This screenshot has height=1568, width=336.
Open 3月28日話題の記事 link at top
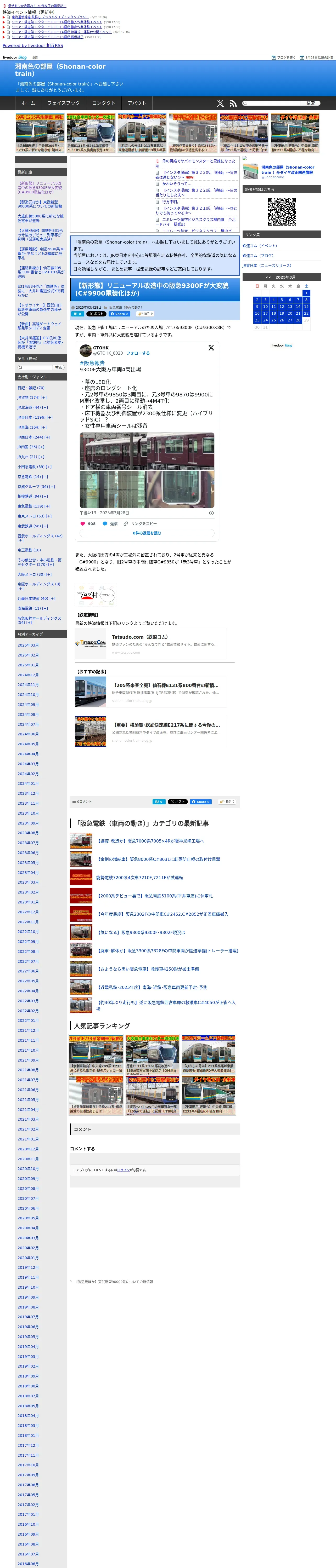[x=319, y=57]
